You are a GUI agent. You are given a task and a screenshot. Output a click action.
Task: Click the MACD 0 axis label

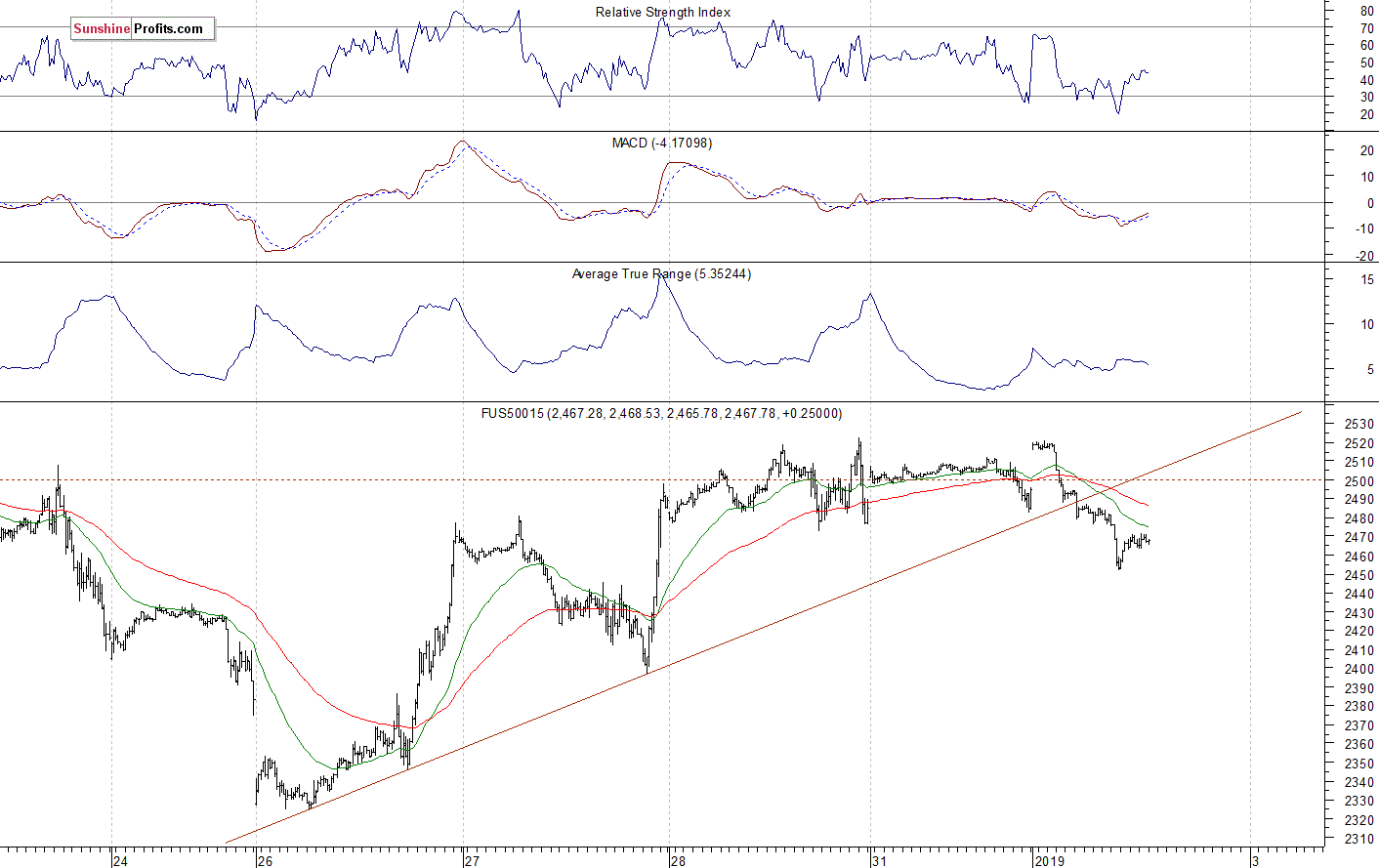point(1370,204)
